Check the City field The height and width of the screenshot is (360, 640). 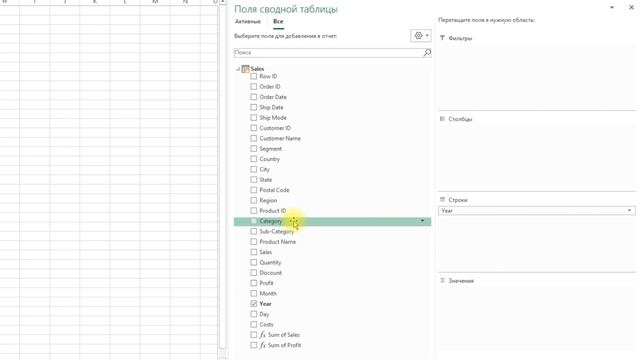[253, 169]
